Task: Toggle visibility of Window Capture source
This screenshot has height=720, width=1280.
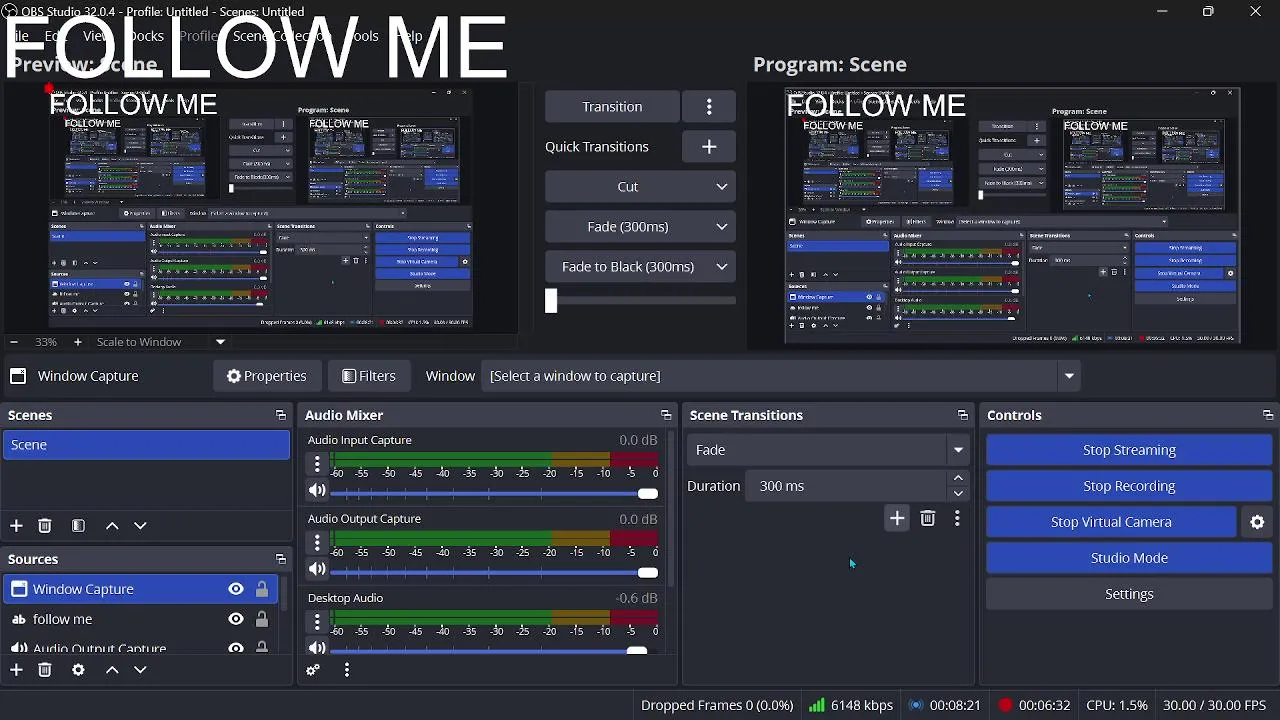Action: click(x=236, y=589)
